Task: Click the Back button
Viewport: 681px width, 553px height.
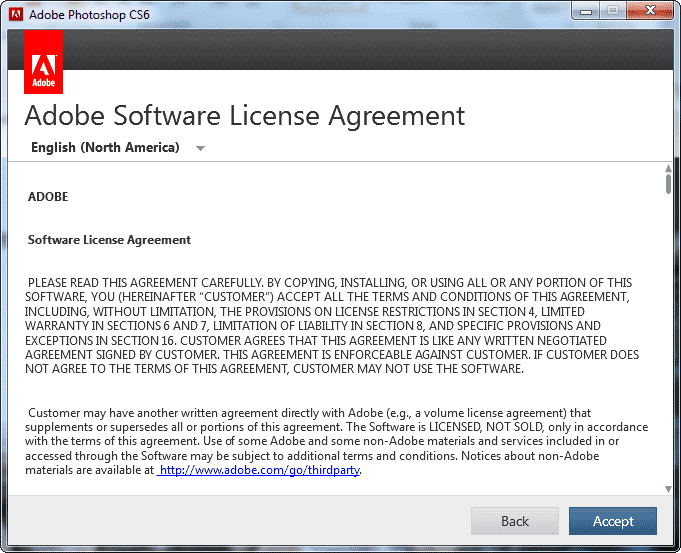Action: tap(515, 520)
